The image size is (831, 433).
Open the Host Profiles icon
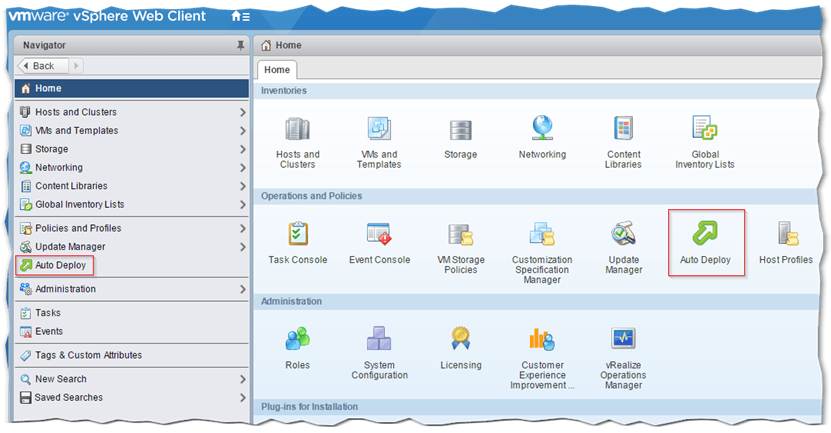[788, 234]
